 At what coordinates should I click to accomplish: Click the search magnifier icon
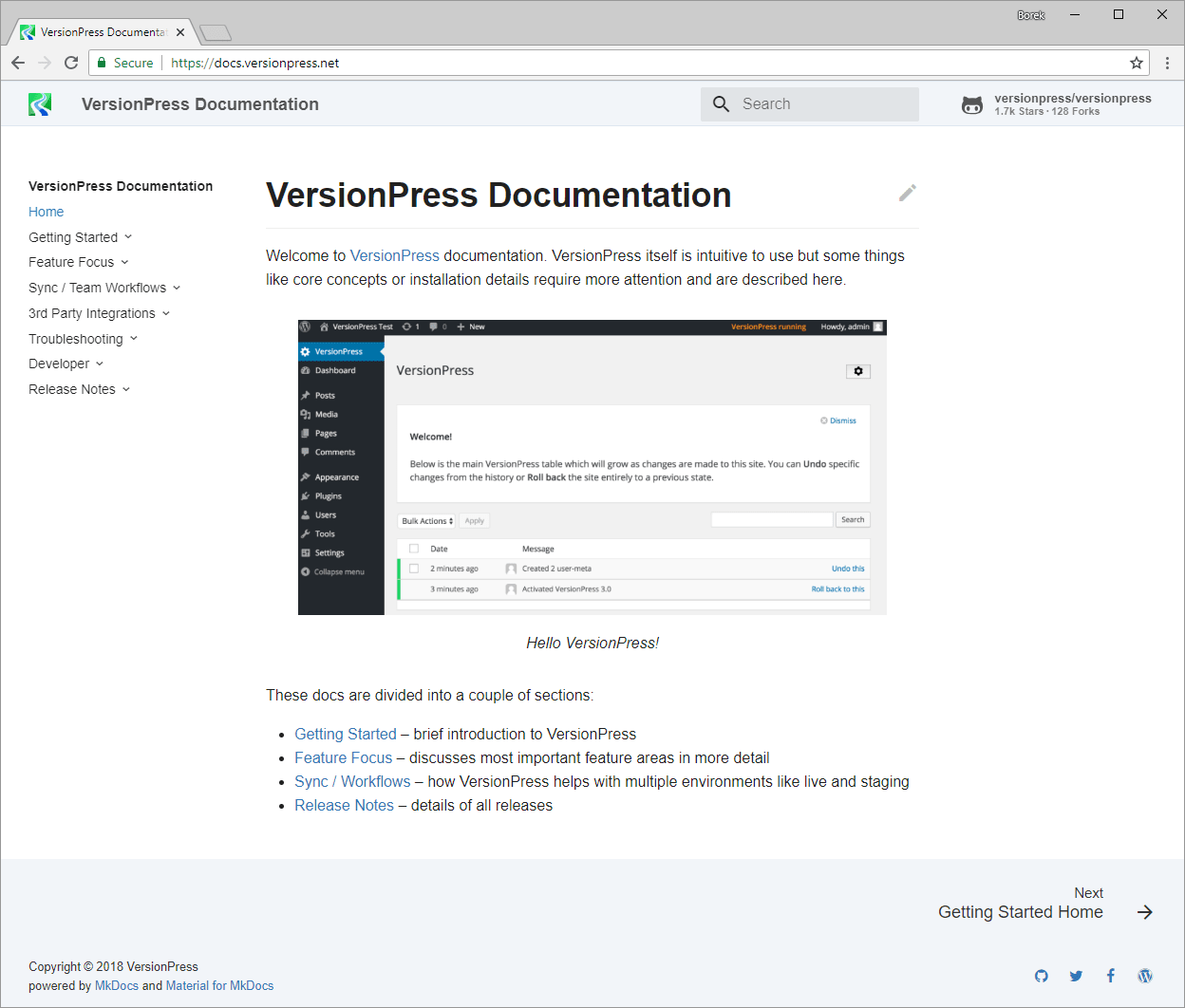pos(722,104)
